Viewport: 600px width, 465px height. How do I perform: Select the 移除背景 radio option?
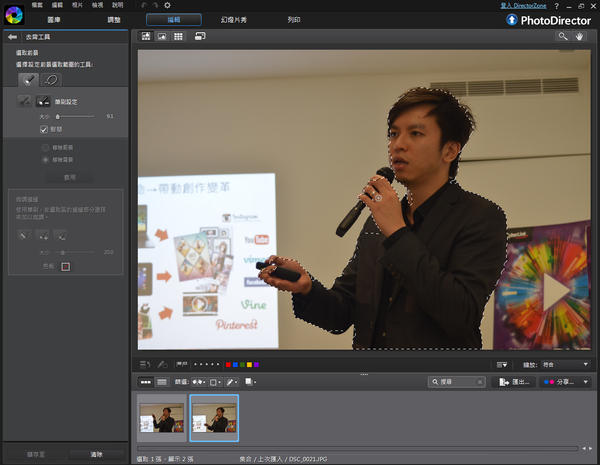click(x=45, y=159)
